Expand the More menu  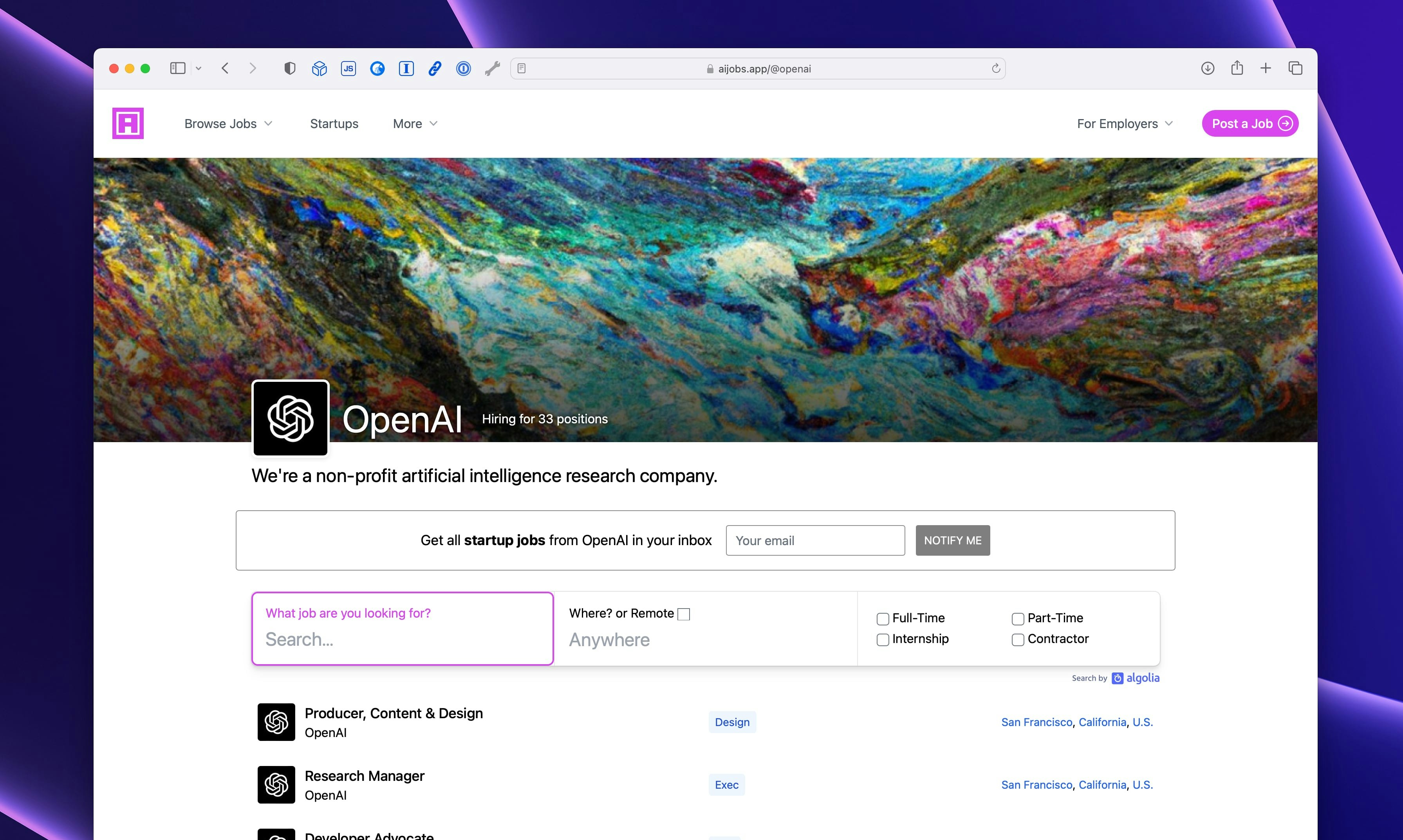tap(415, 123)
